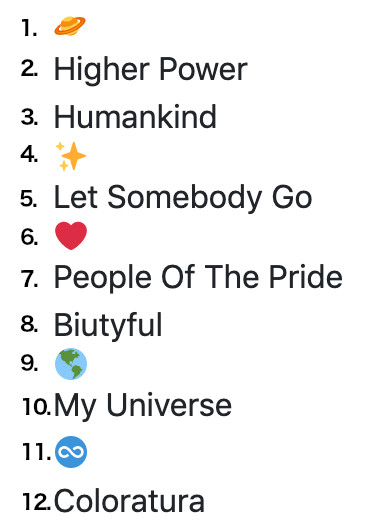Viewport: 383px width, 528px height.
Task: Click the infinity emoji on track 11
Action: (71, 452)
